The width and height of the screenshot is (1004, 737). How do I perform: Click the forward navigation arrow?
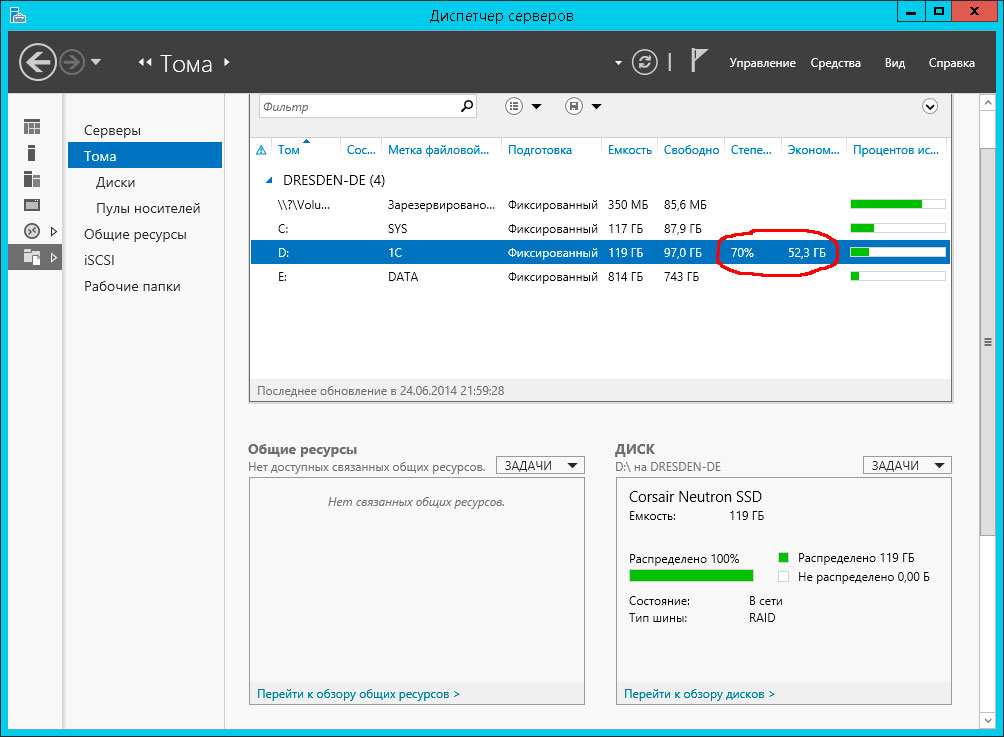71,63
